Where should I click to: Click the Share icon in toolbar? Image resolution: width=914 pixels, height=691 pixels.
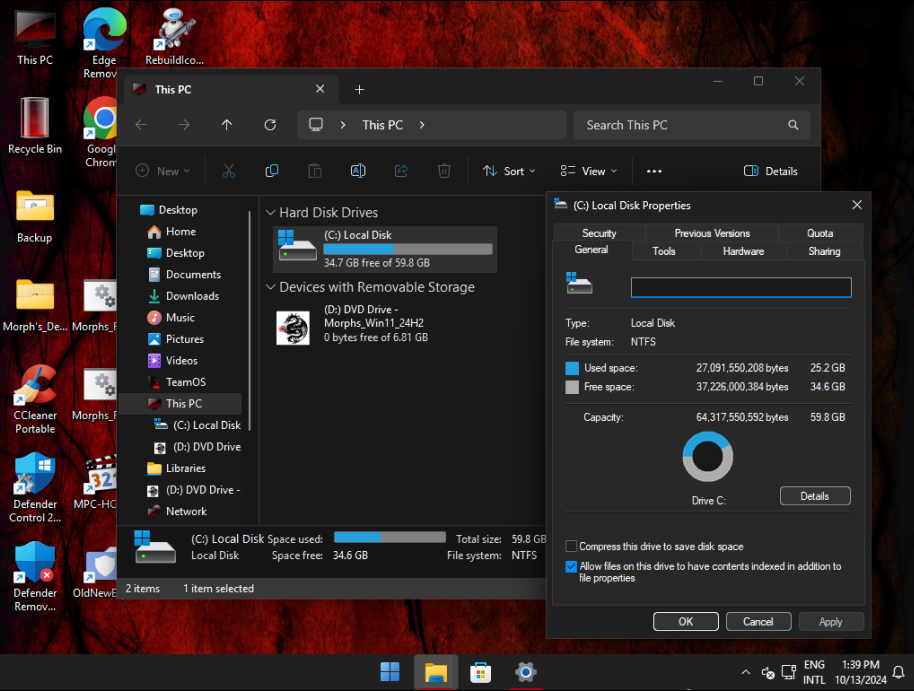[x=401, y=171]
